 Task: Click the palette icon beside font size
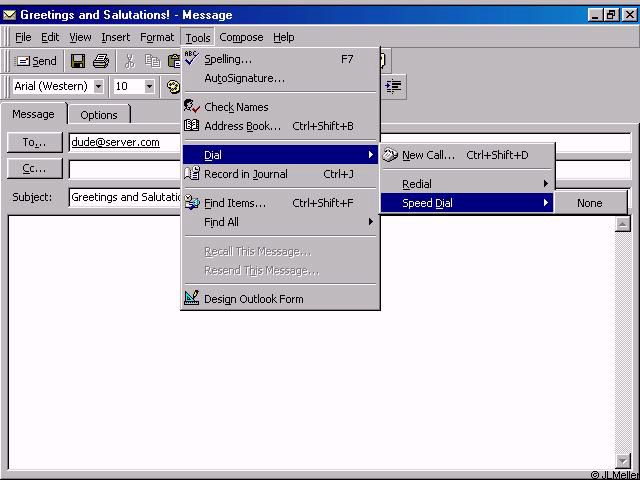coord(173,86)
